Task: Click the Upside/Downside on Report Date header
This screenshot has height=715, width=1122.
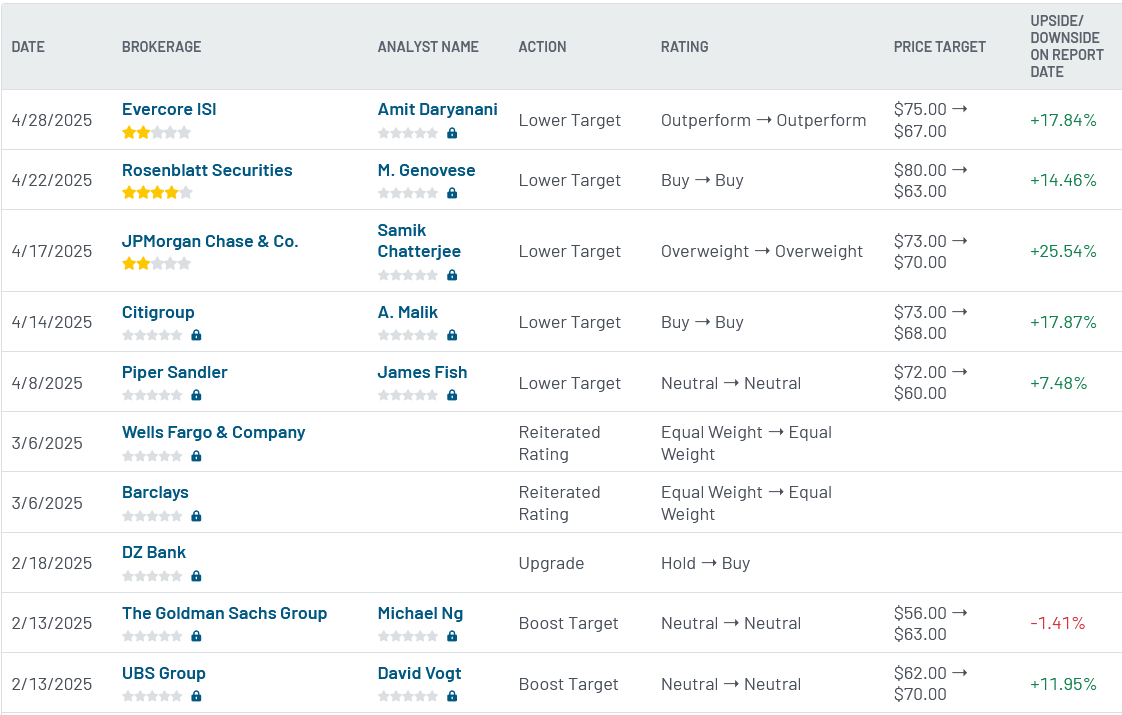Action: click(x=1067, y=47)
